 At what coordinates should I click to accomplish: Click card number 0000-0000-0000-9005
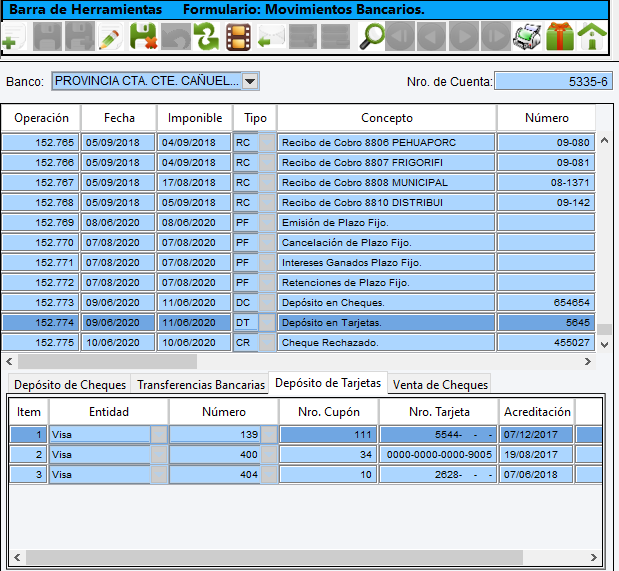(439, 455)
